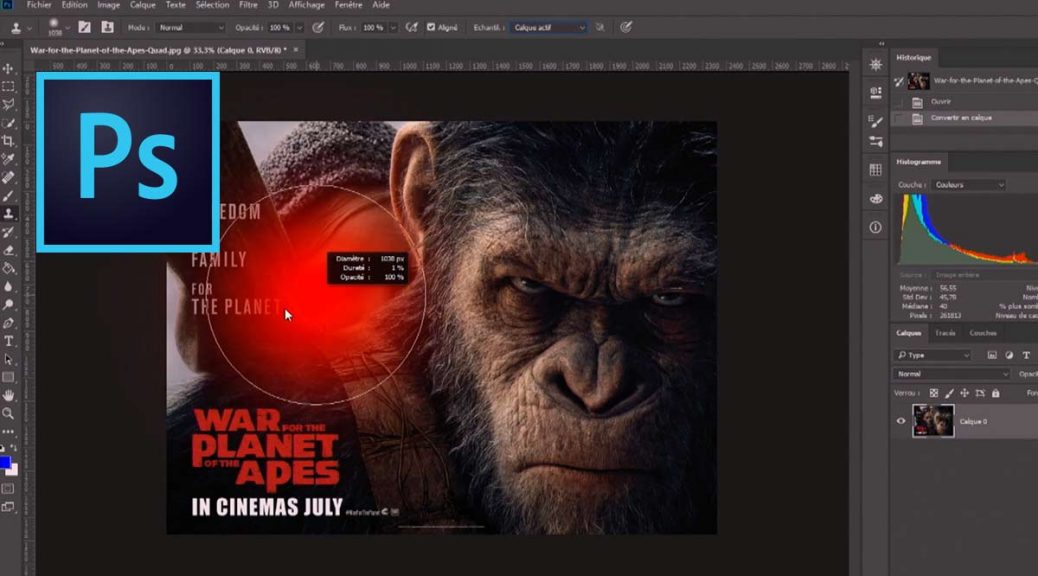Switch to the Couches tab

tap(982, 333)
